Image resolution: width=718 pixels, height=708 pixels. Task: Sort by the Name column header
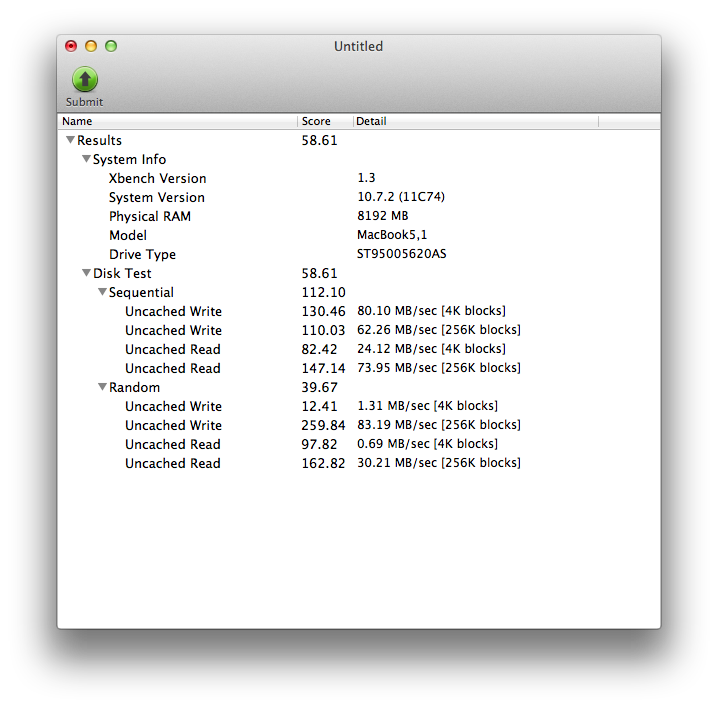click(x=178, y=121)
